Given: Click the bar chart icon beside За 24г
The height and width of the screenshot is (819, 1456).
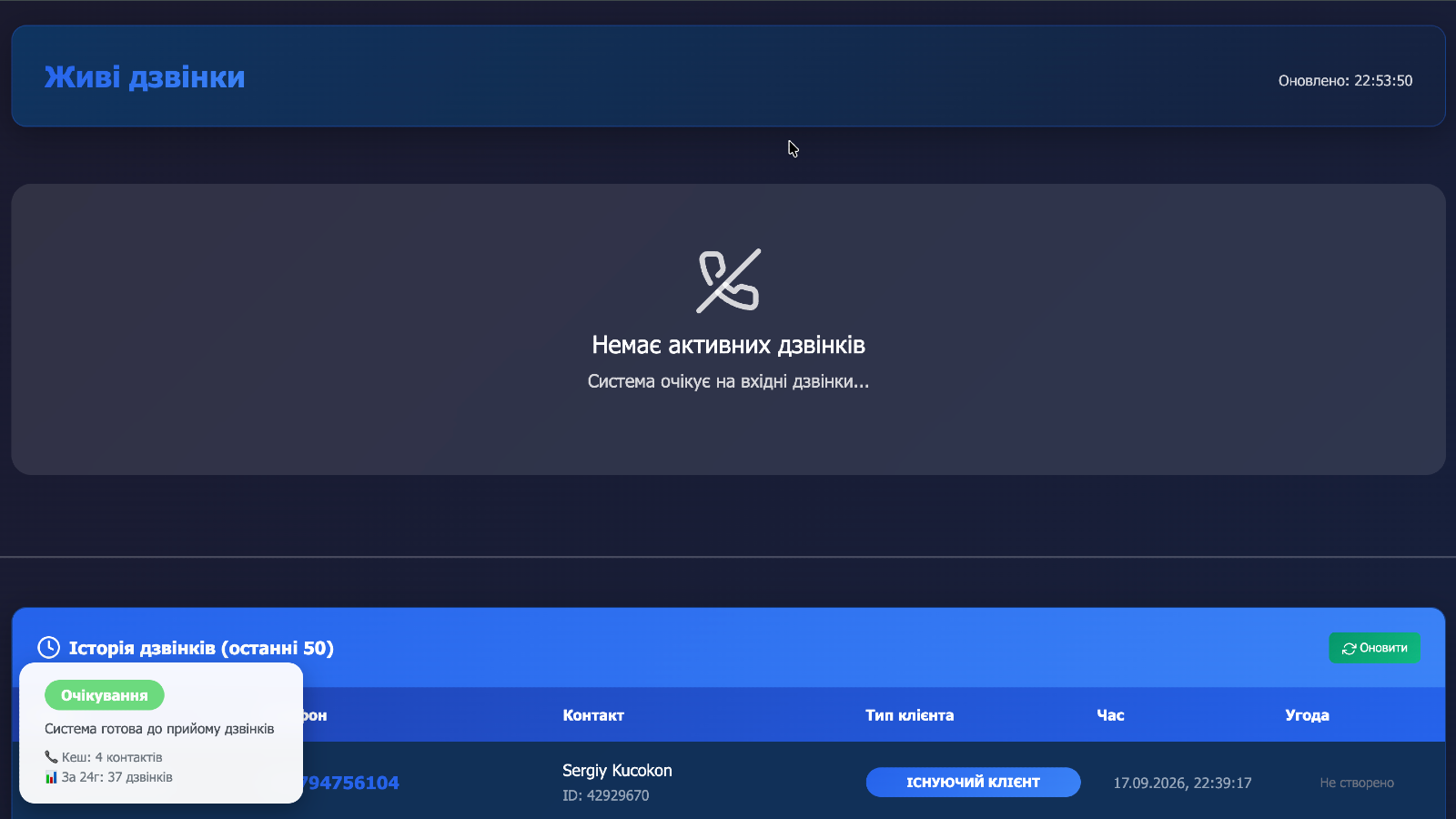Looking at the screenshot, I should click(51, 777).
